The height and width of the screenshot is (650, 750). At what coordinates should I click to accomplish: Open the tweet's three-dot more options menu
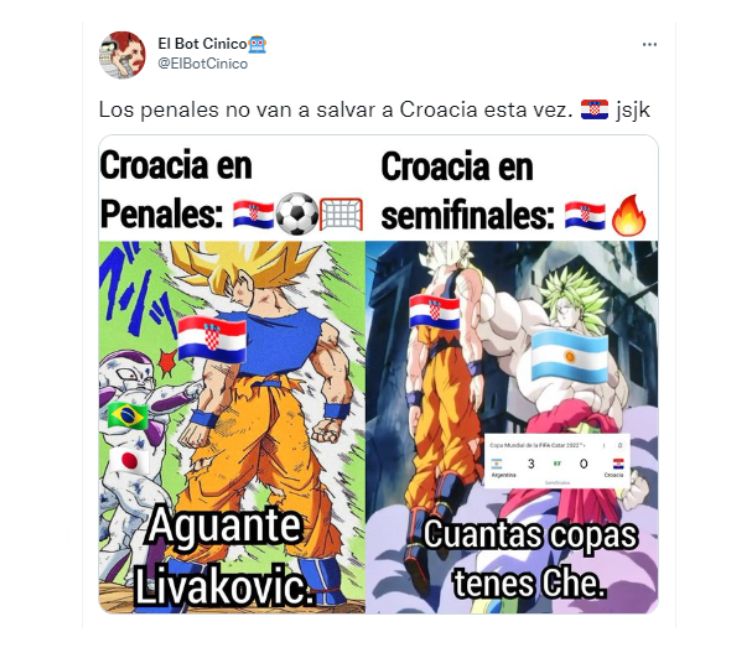pos(649,44)
